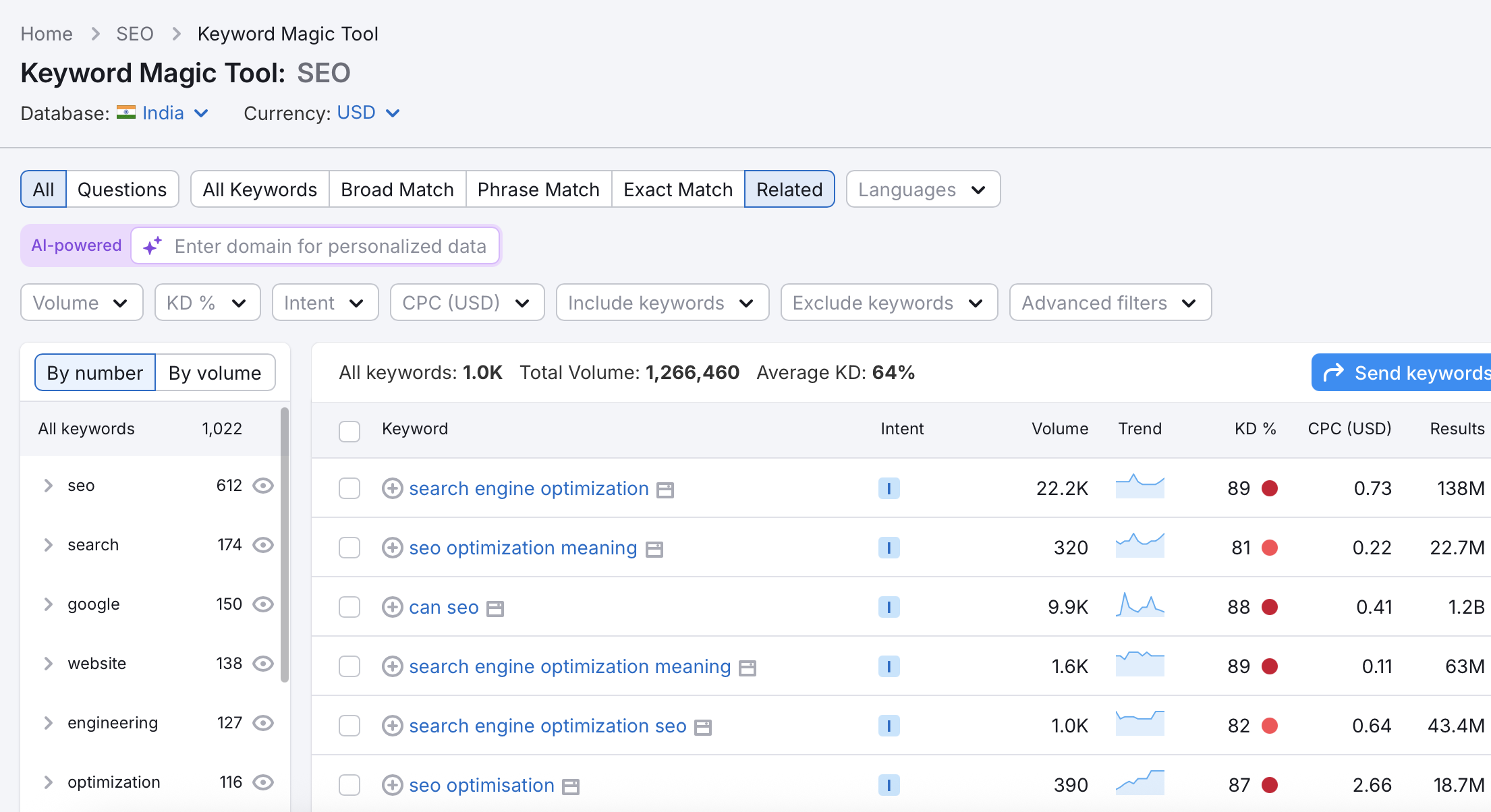Click Informational intent badge for 'can seo'
This screenshot has width=1491, height=812.
pos(889,607)
